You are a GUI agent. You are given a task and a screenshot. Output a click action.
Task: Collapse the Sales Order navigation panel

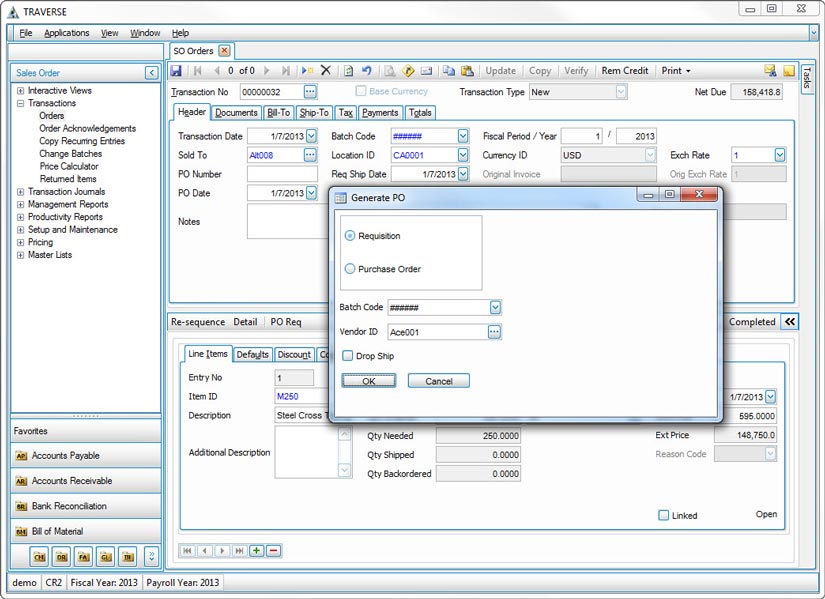point(152,73)
